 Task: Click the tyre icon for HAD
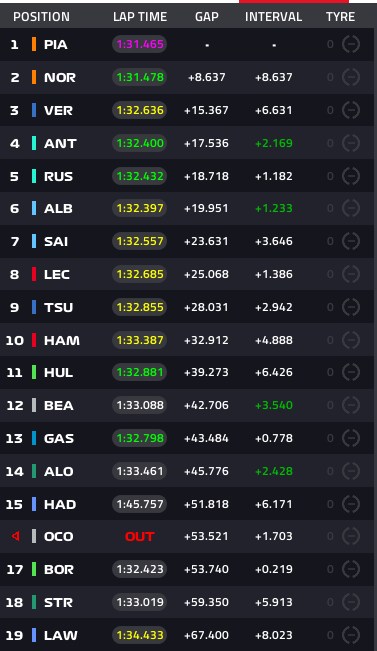[350, 504]
